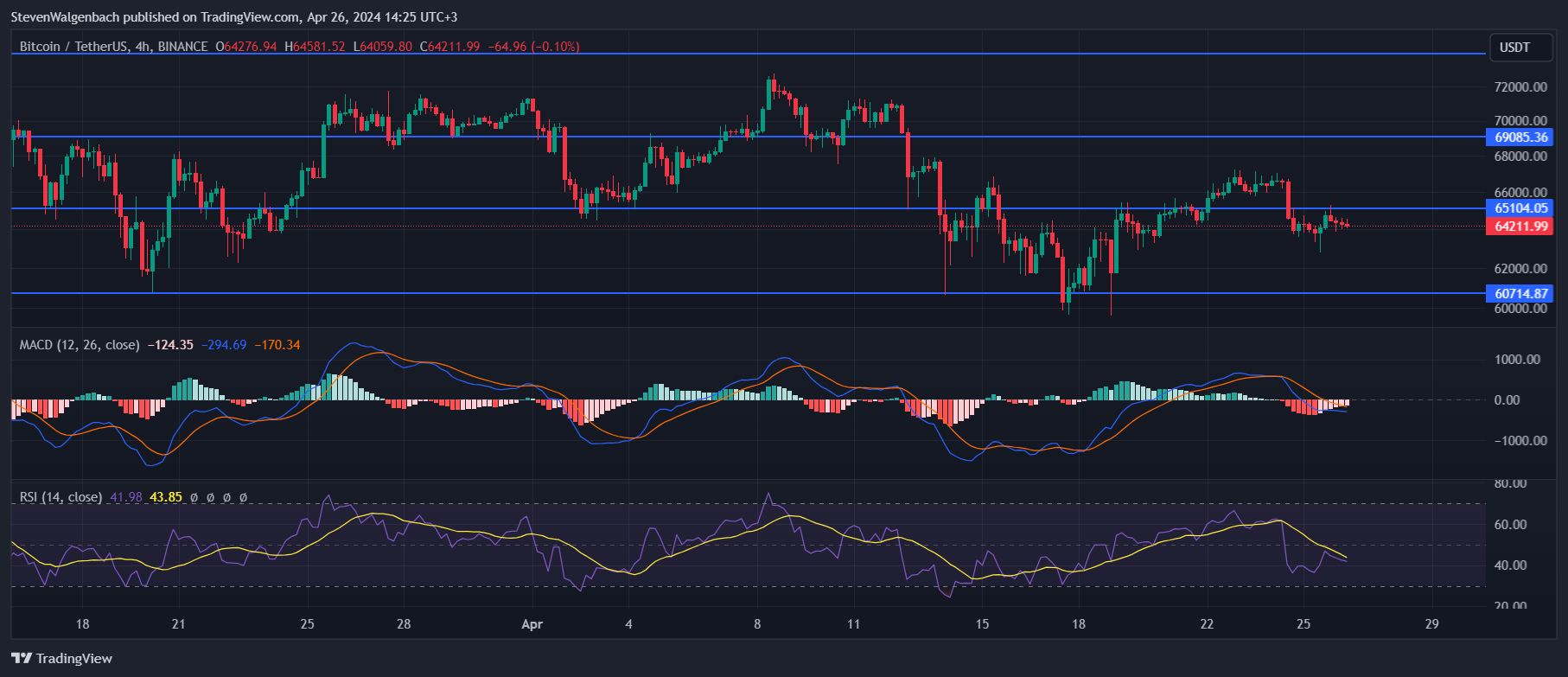Viewport: 1568px width, 677px height.
Task: Click the MACD value -124.35
Action: [x=170, y=345]
